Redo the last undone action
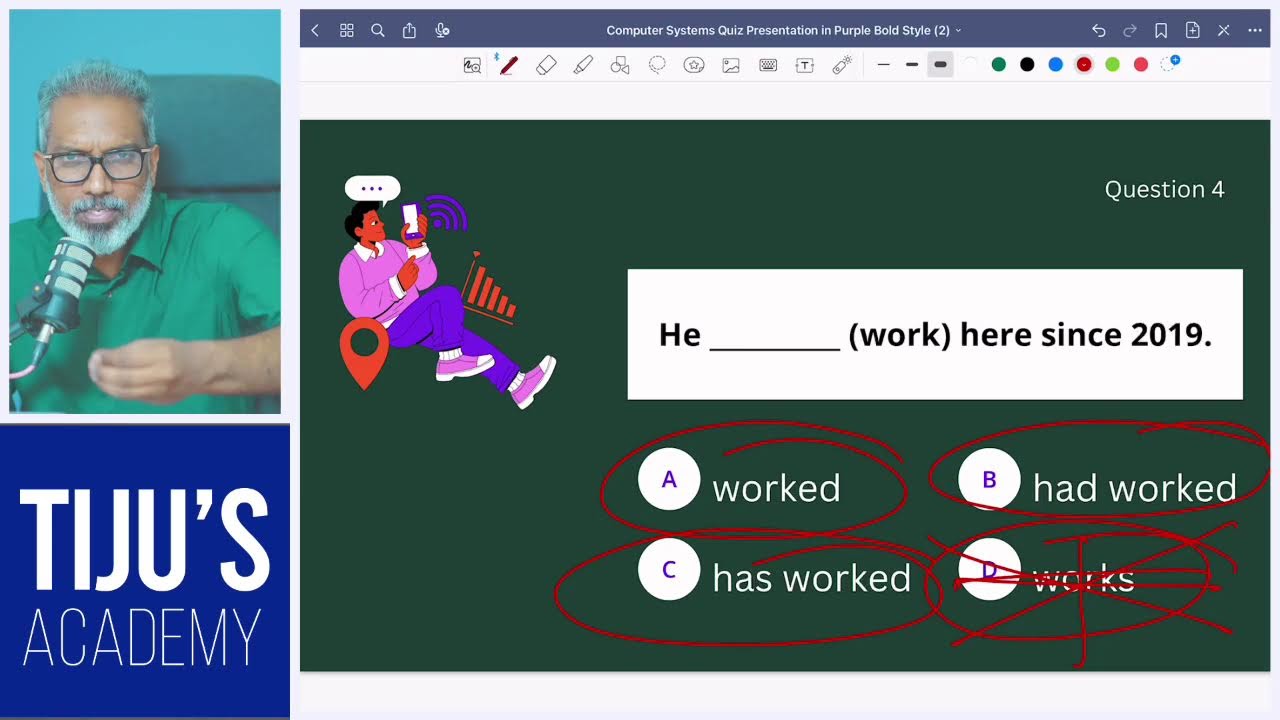 [1130, 31]
